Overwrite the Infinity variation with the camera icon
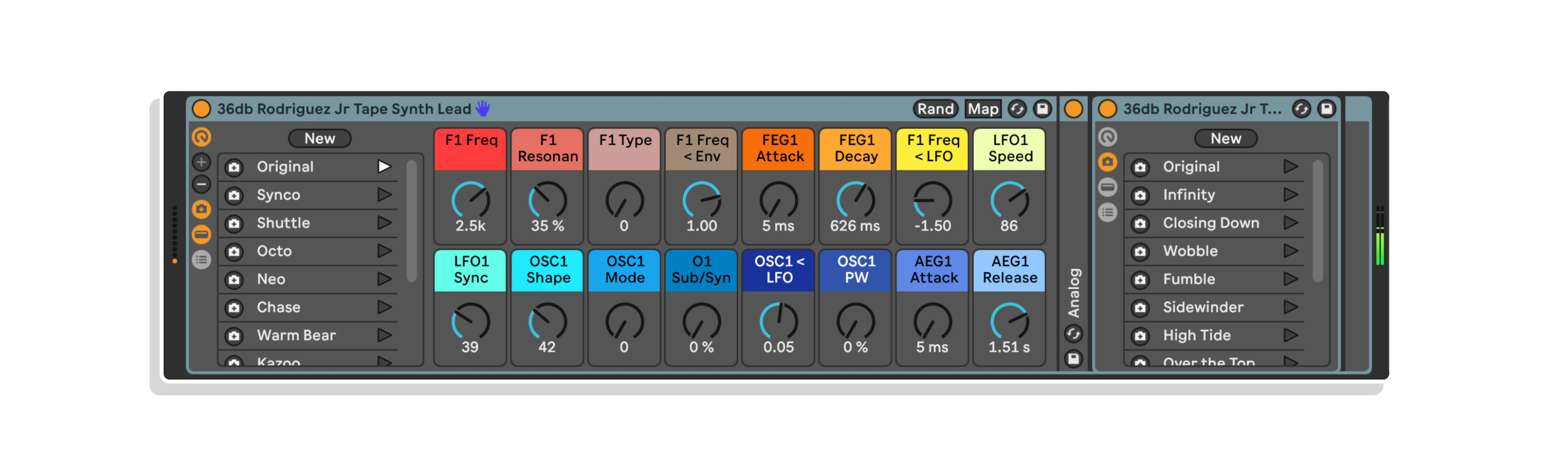 pos(1140,195)
